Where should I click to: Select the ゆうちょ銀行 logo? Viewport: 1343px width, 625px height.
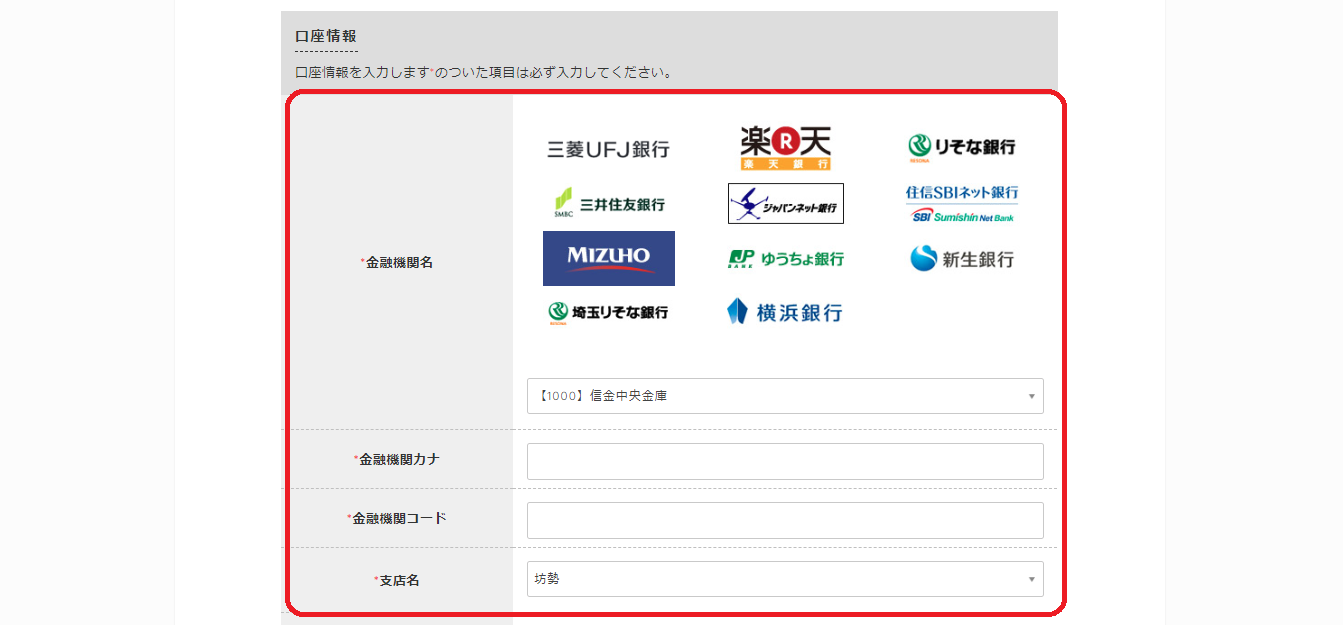click(785, 259)
